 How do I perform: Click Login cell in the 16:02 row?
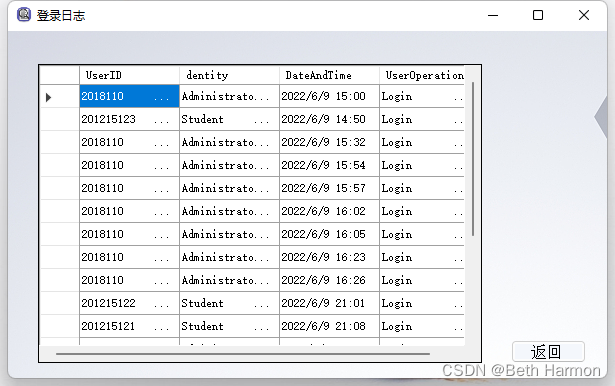click(x=422, y=211)
